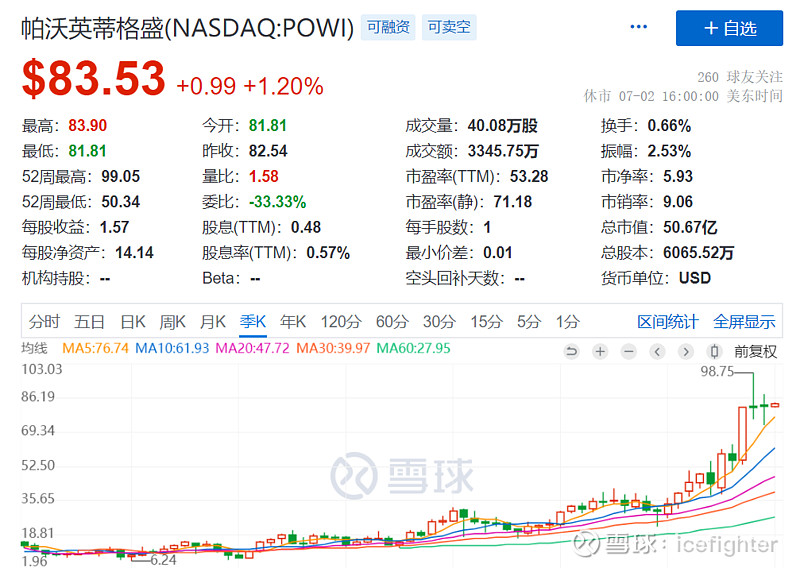
Task: Switch to the 1分 interval tab
Action: [x=568, y=322]
